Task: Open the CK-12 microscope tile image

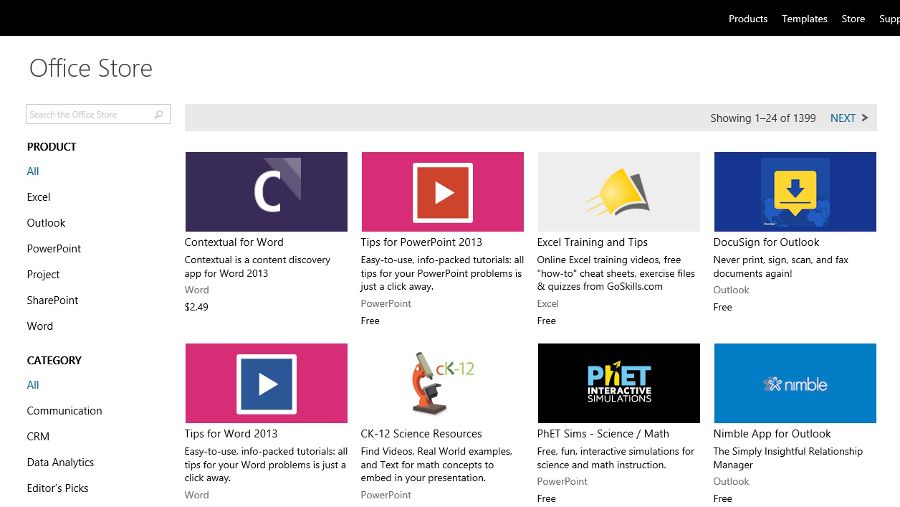Action: coord(443,383)
